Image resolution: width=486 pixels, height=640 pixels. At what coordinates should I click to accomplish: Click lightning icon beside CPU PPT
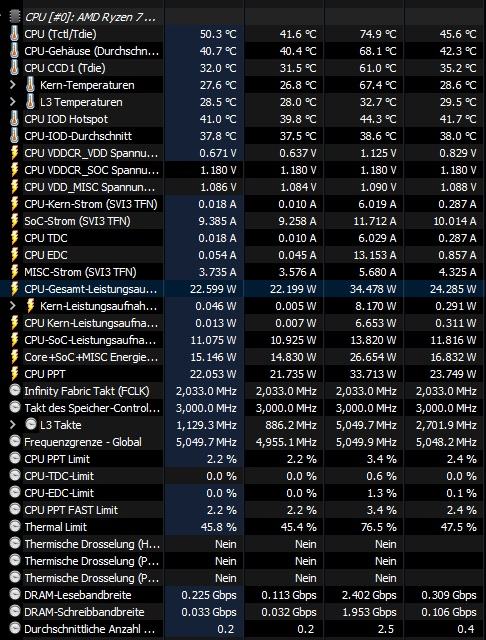coord(14,374)
